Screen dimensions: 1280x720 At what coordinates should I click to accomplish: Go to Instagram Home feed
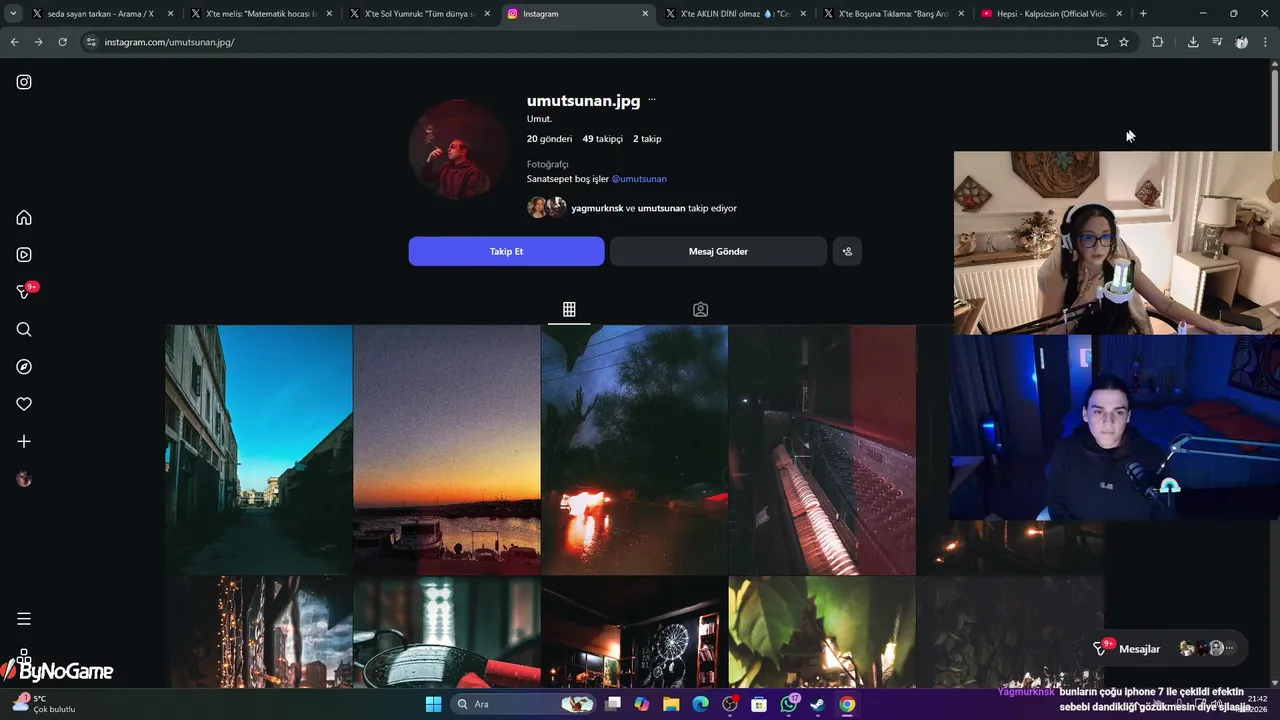(24, 218)
